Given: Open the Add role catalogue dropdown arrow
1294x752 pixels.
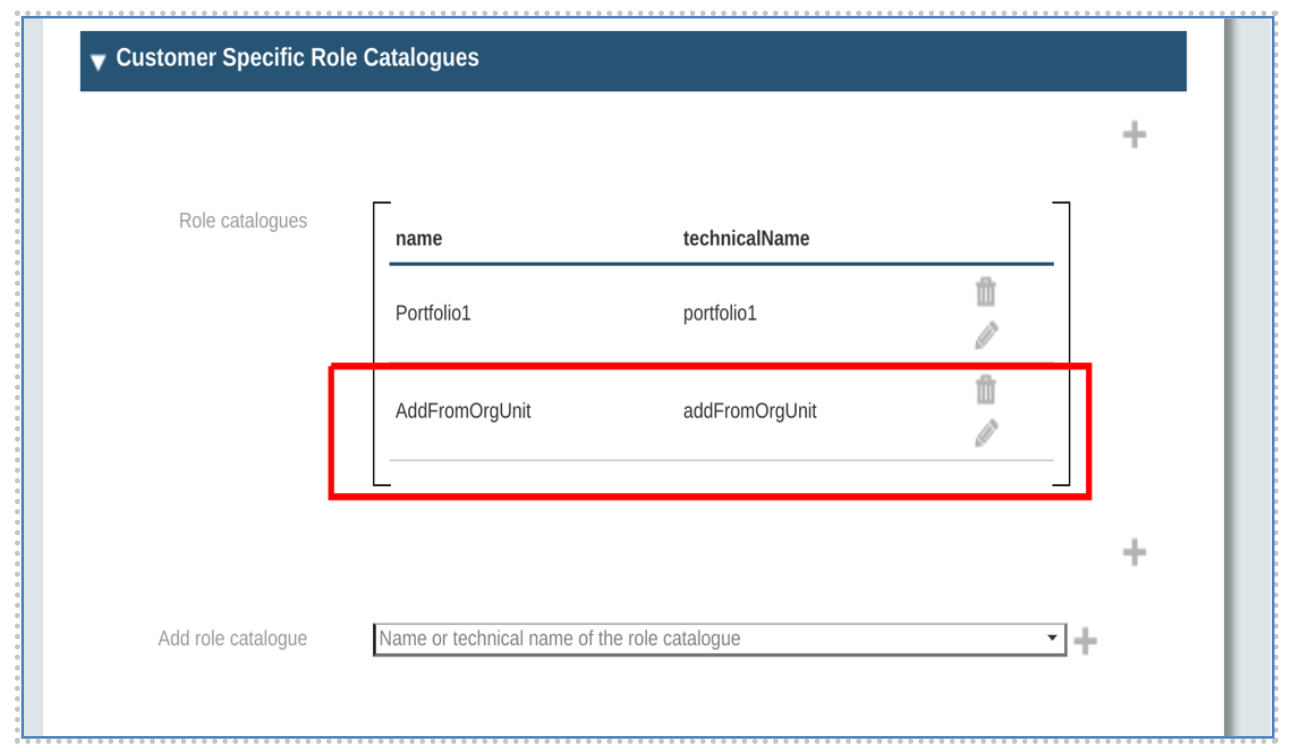Looking at the screenshot, I should click(1051, 638).
